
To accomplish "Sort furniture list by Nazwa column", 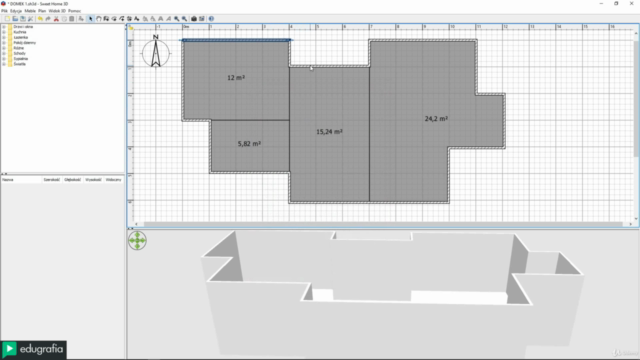I will [21, 180].
